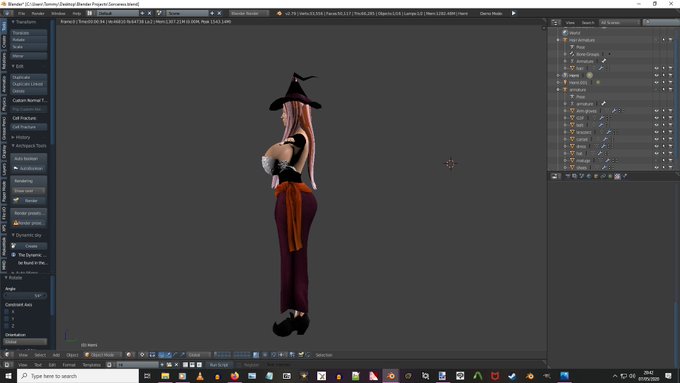The image size is (680, 383).
Task: Toggle the Register checkbox in text editor
Action: (x=239, y=365)
